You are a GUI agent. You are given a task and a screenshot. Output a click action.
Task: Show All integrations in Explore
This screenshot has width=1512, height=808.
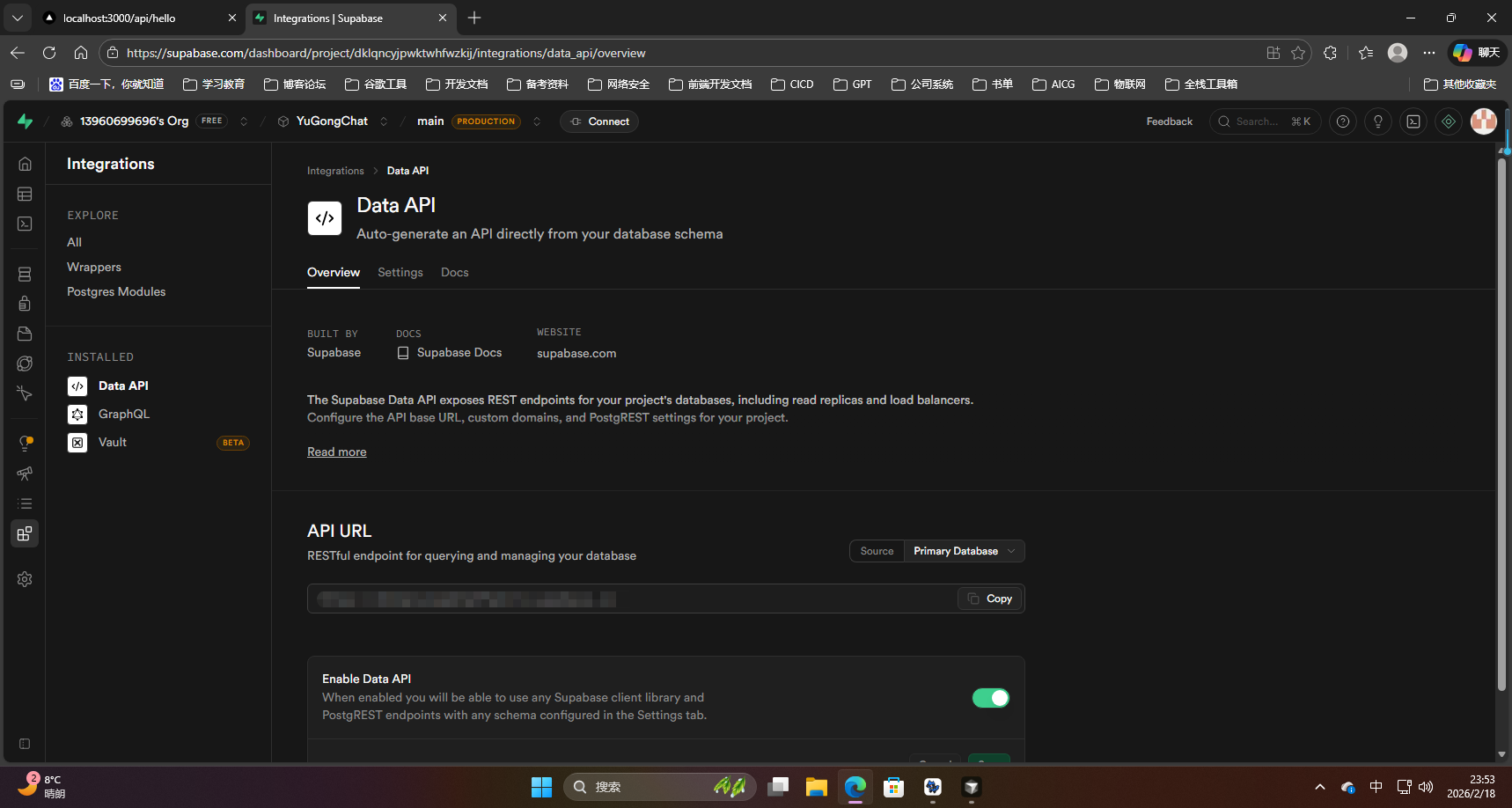(74, 242)
